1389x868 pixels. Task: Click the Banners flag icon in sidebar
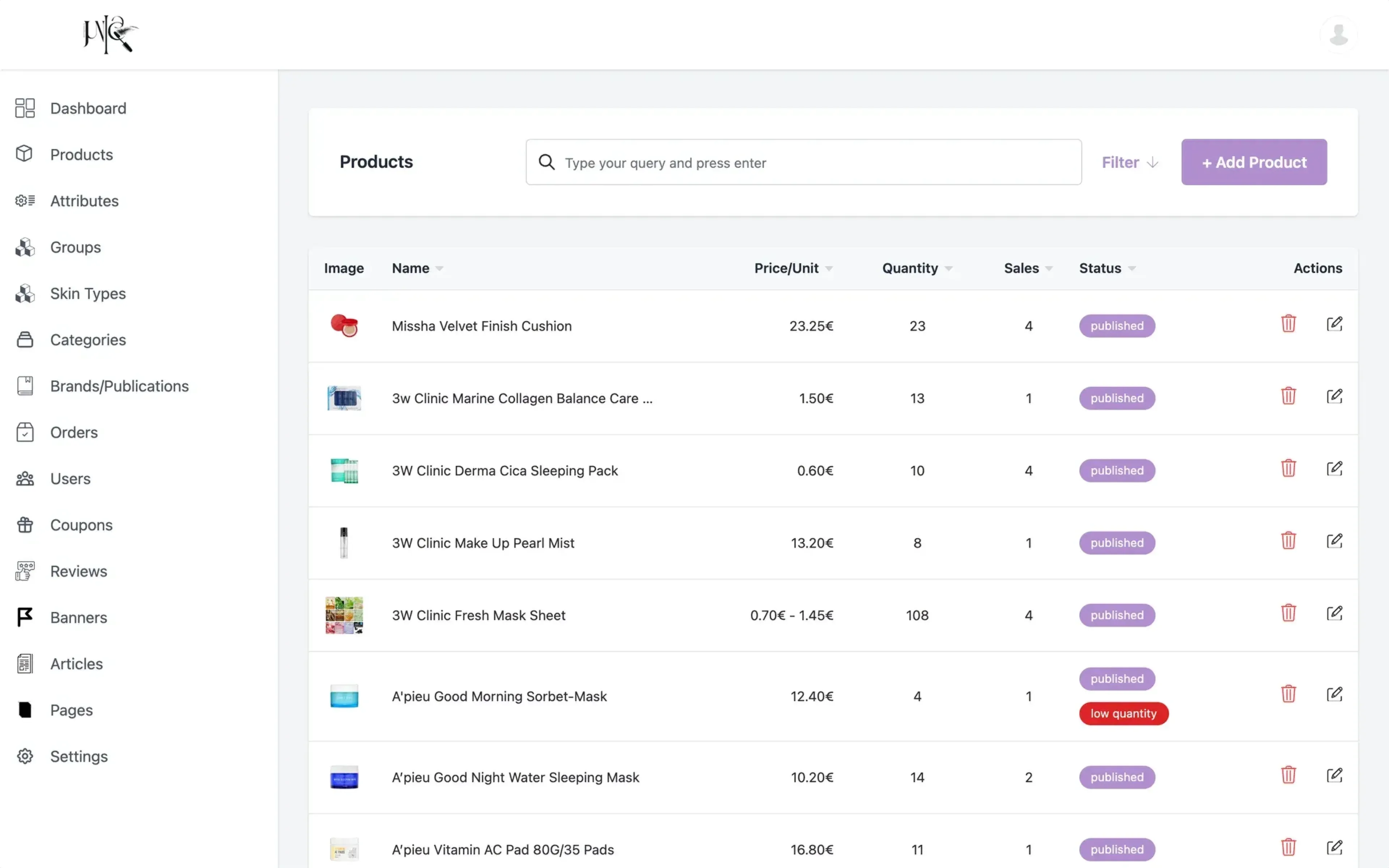click(25, 617)
